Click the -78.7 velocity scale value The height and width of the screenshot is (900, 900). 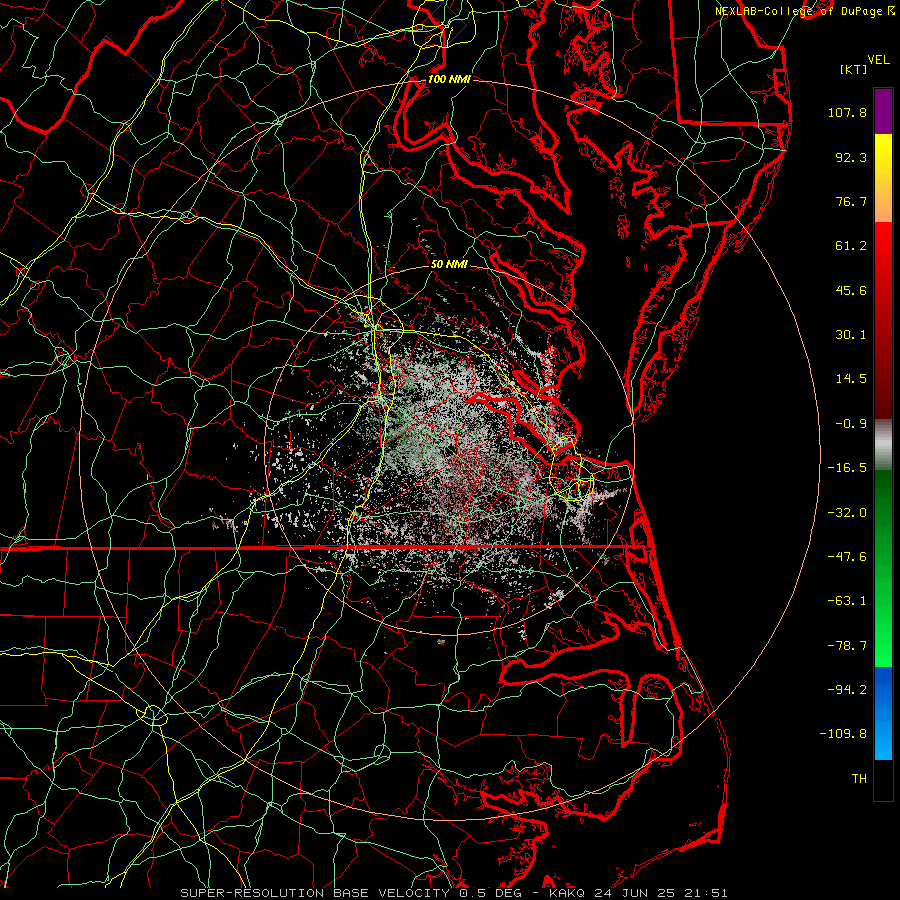coord(847,646)
